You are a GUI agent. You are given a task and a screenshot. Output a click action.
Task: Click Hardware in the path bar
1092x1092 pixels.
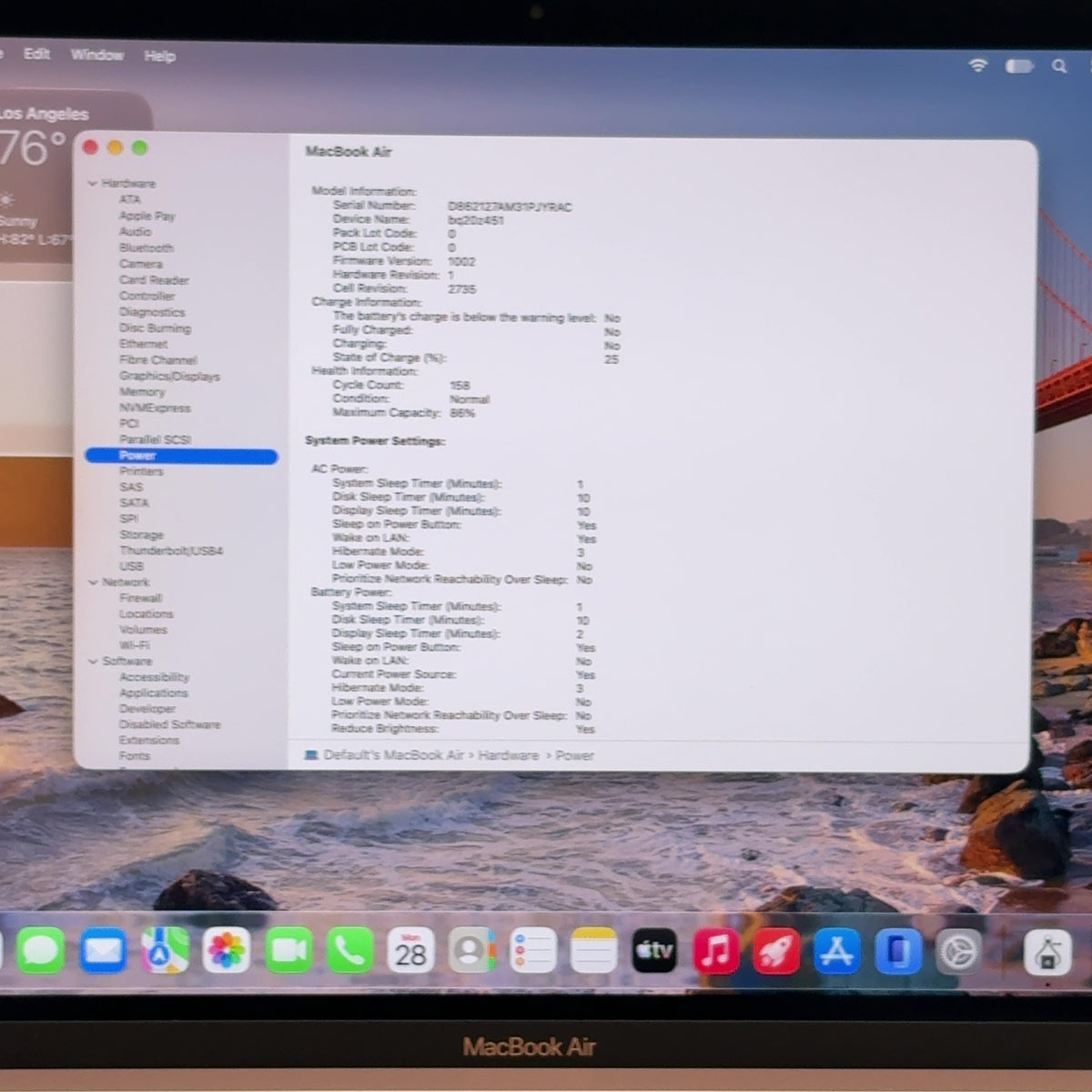pos(508,754)
